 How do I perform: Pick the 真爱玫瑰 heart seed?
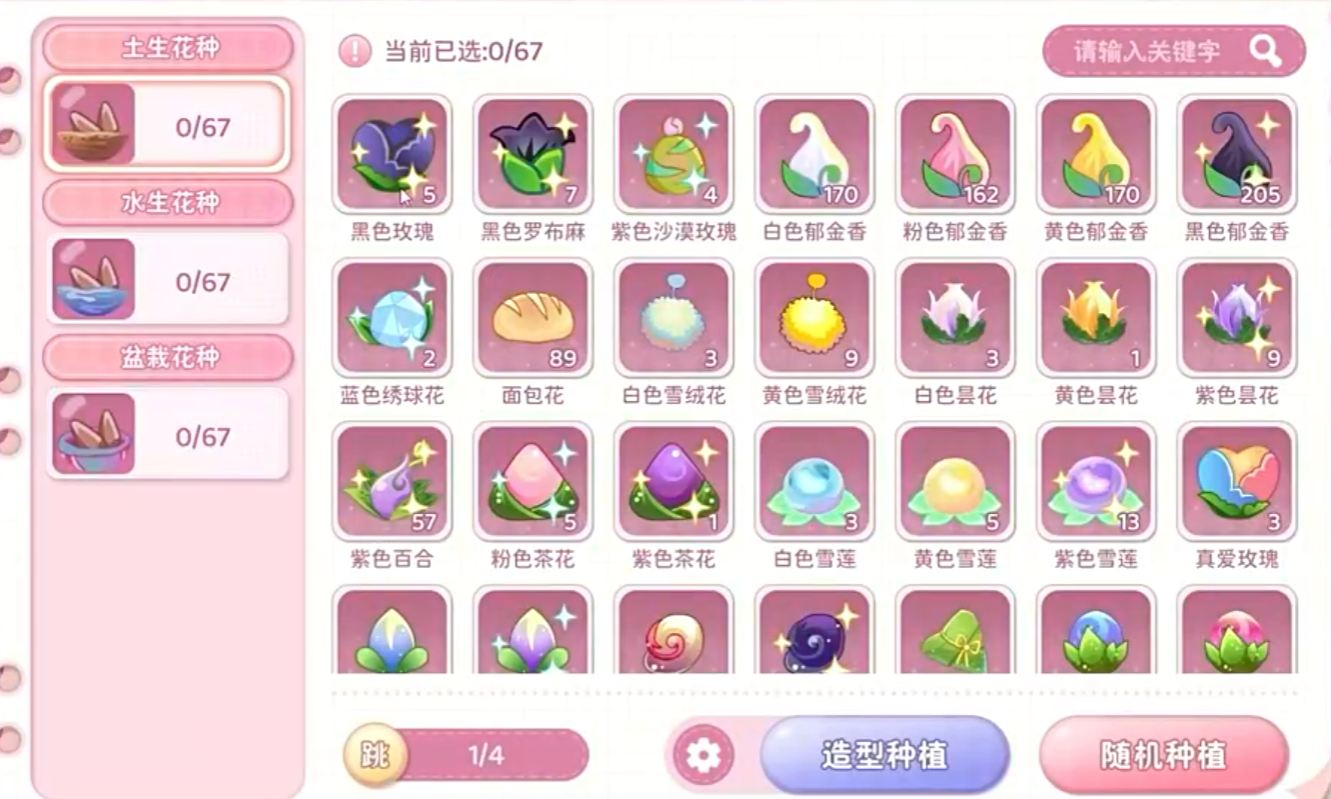pos(1237,481)
